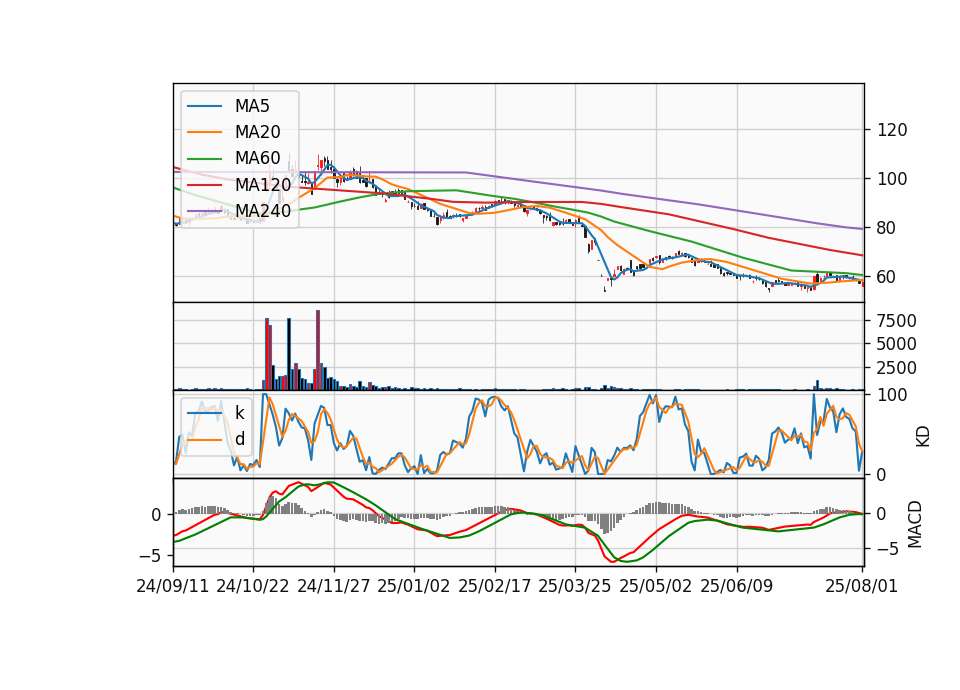Click the MA60 legend label
Viewport: 960px width, 690px height.
point(257,158)
